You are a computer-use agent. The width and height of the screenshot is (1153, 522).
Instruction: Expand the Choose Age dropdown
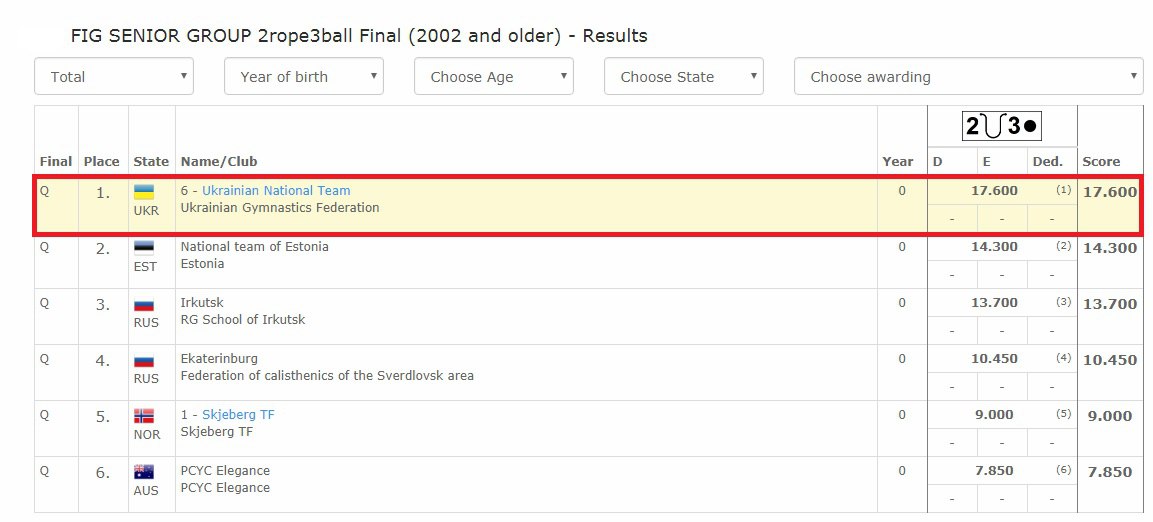[494, 77]
